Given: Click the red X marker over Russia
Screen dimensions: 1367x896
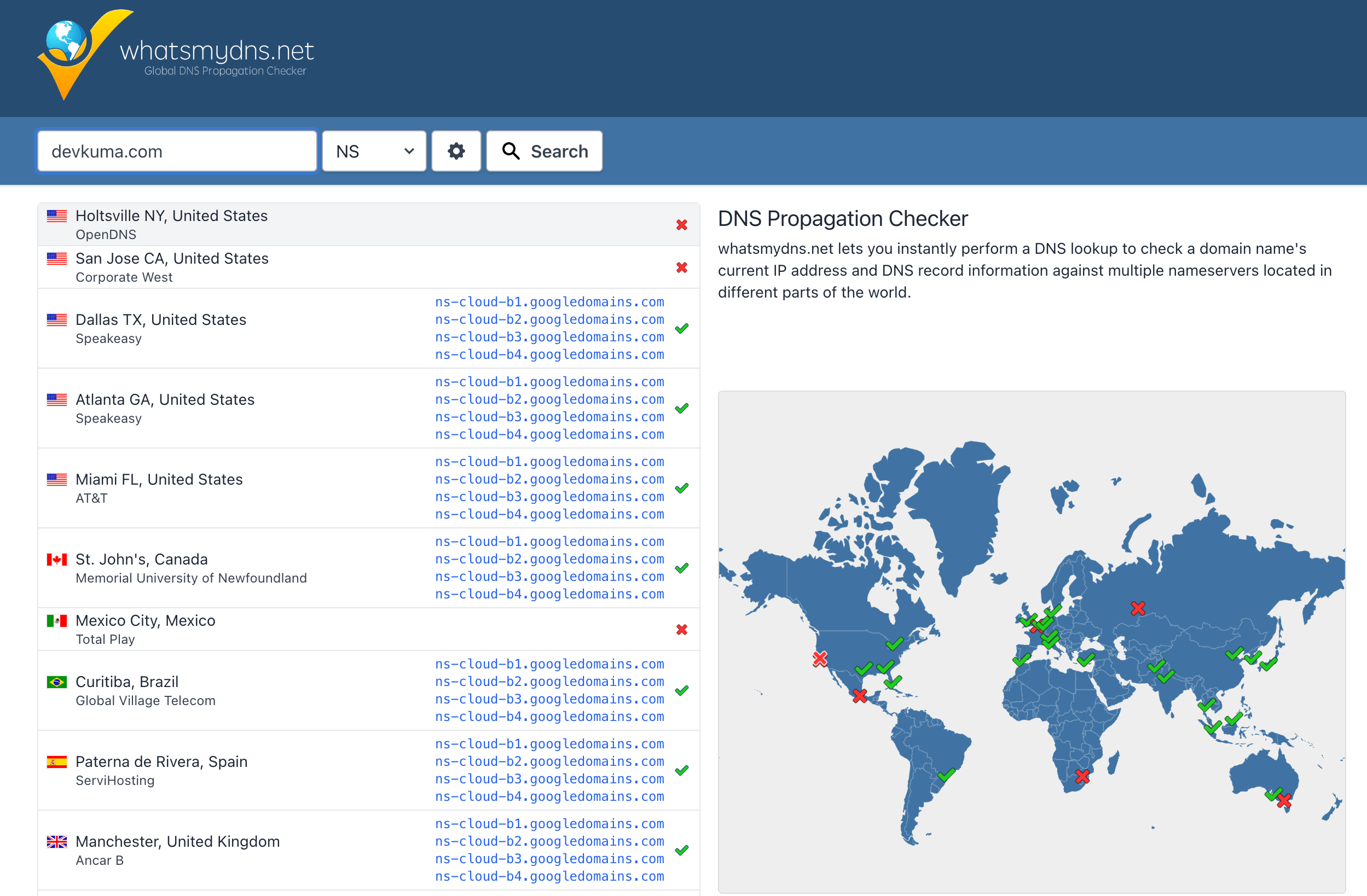Looking at the screenshot, I should point(1137,608).
